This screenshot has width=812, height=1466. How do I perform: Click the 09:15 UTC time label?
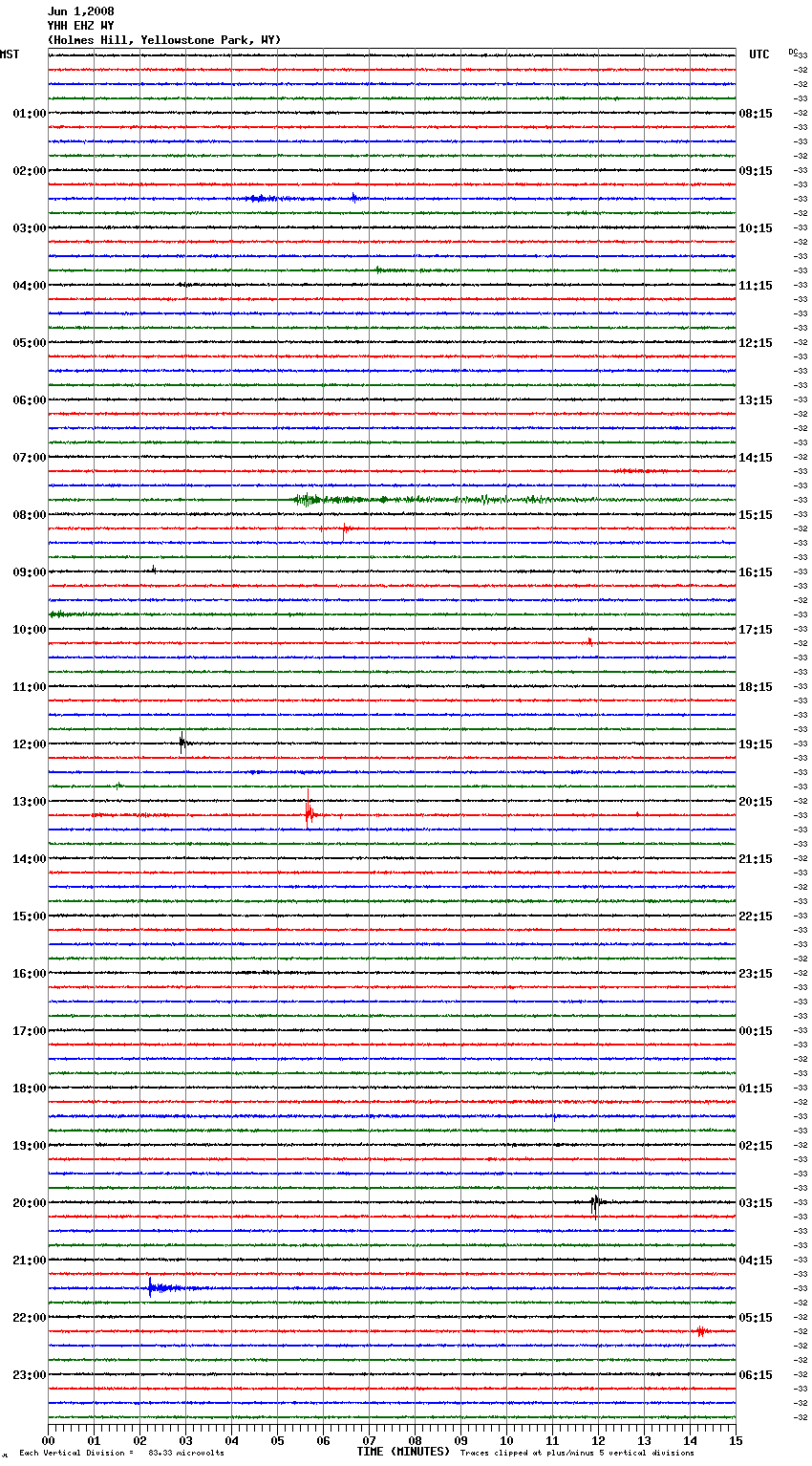point(756,171)
